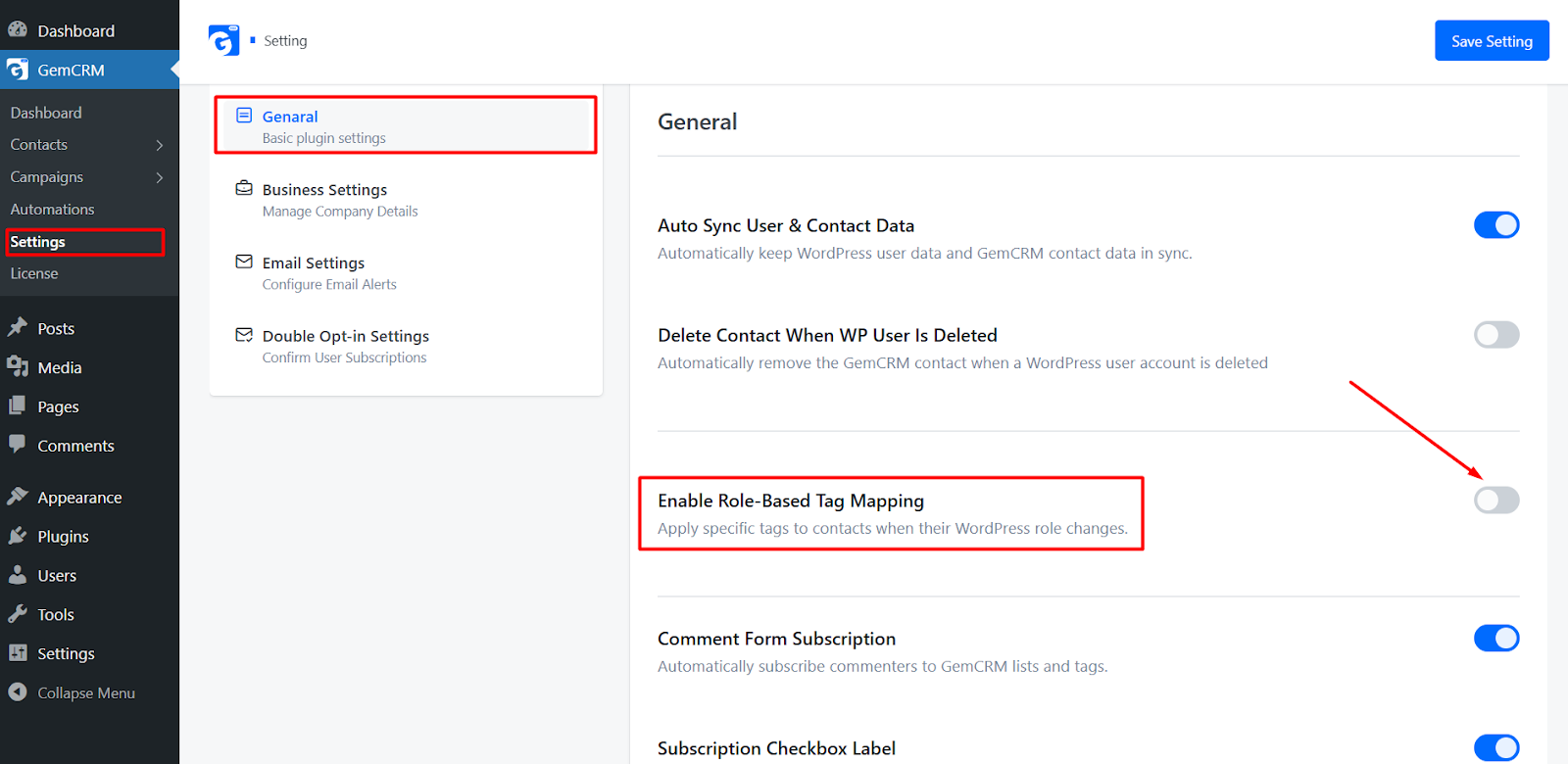Open Appearance admin page
The width and height of the screenshot is (1568, 764).
[80, 498]
